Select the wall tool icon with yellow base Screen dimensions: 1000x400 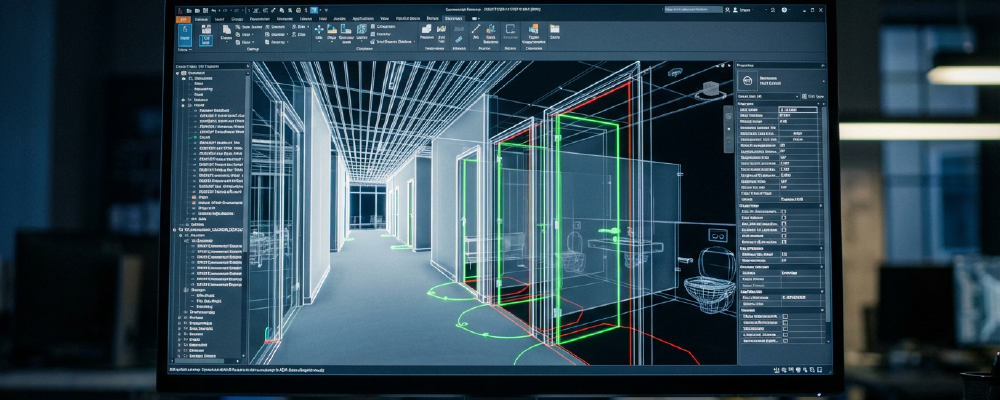pos(332,29)
